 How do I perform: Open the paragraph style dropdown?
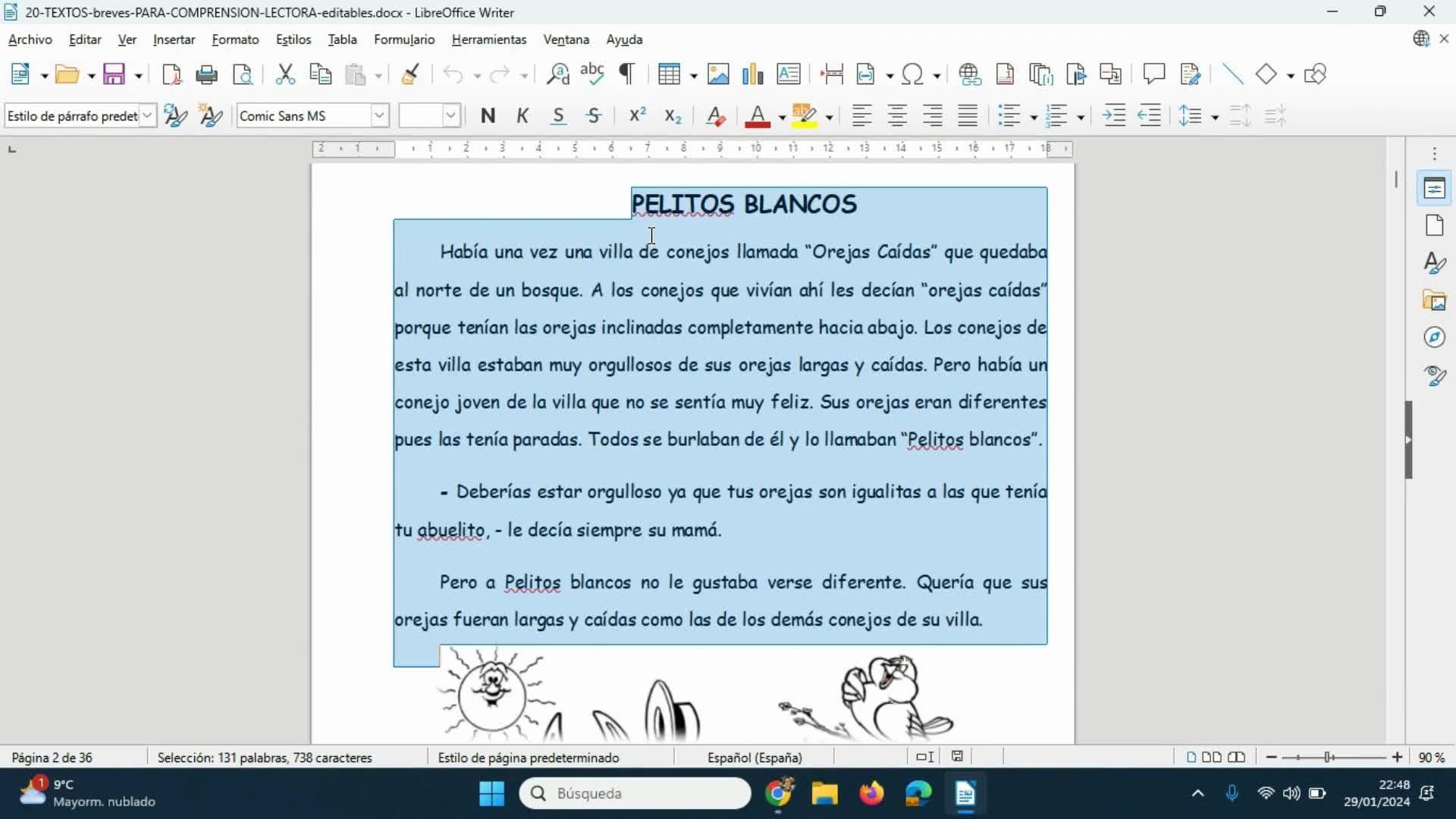(148, 116)
